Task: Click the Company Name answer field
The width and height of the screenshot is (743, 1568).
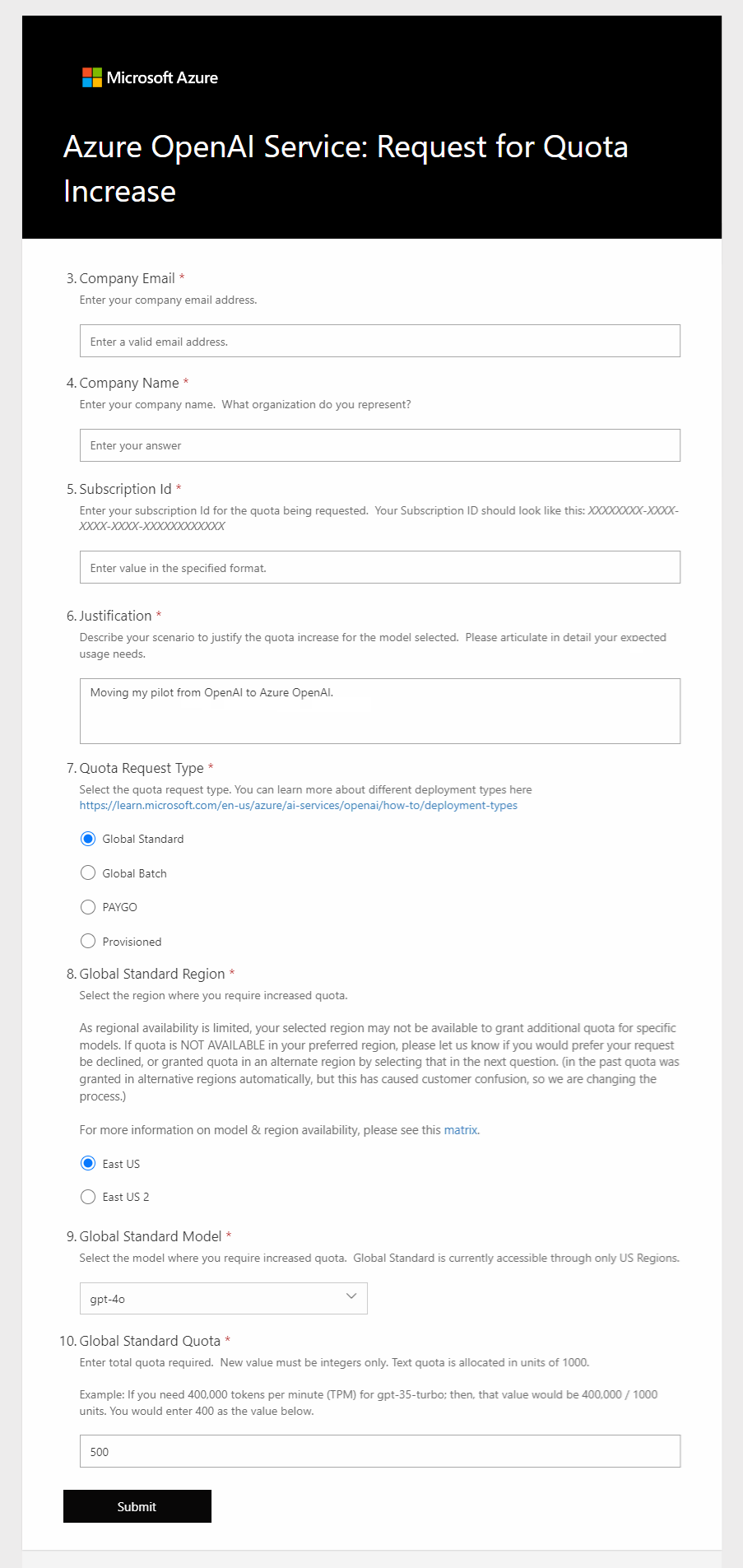Action: click(379, 445)
